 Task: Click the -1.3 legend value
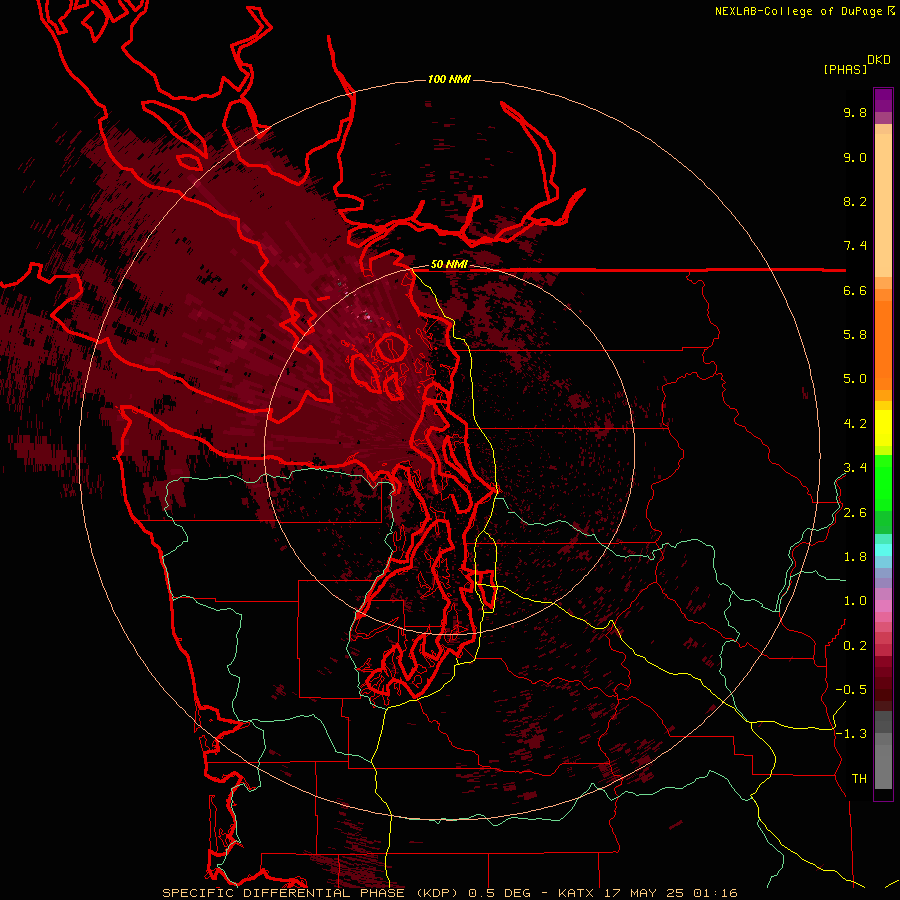pyautogui.click(x=851, y=734)
